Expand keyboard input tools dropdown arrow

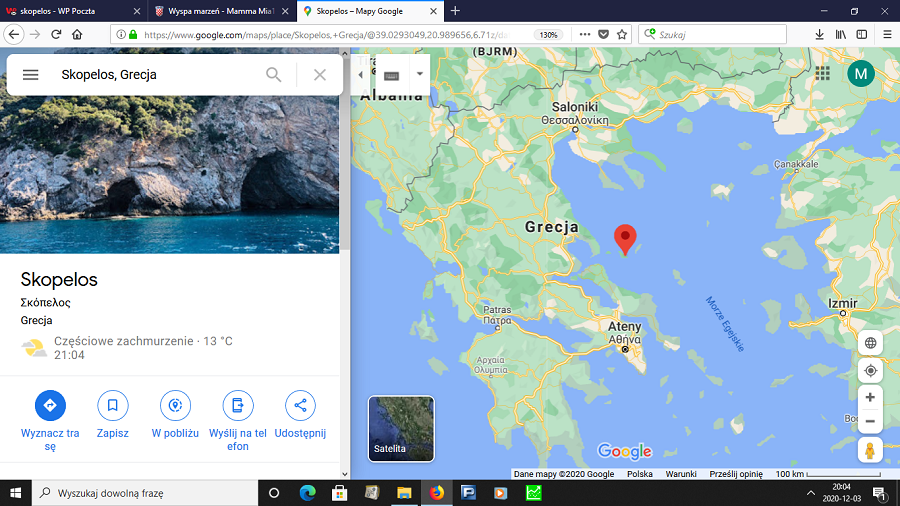point(420,75)
